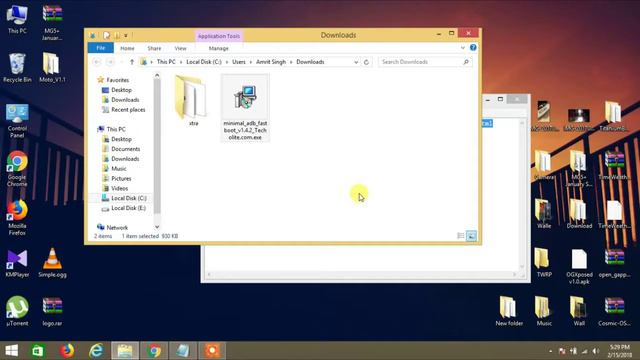The height and width of the screenshot is (360, 640).
Task: Open the xtra folder in Downloads
Action: point(191,101)
